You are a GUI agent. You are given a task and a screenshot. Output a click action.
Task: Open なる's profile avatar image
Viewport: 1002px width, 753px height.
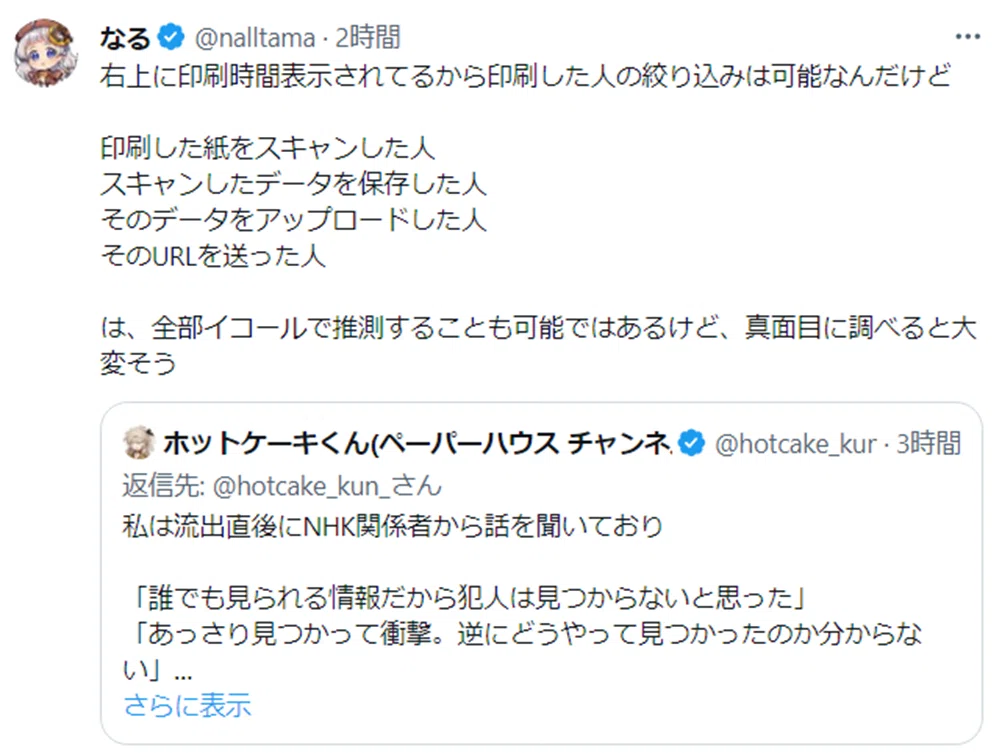46,52
